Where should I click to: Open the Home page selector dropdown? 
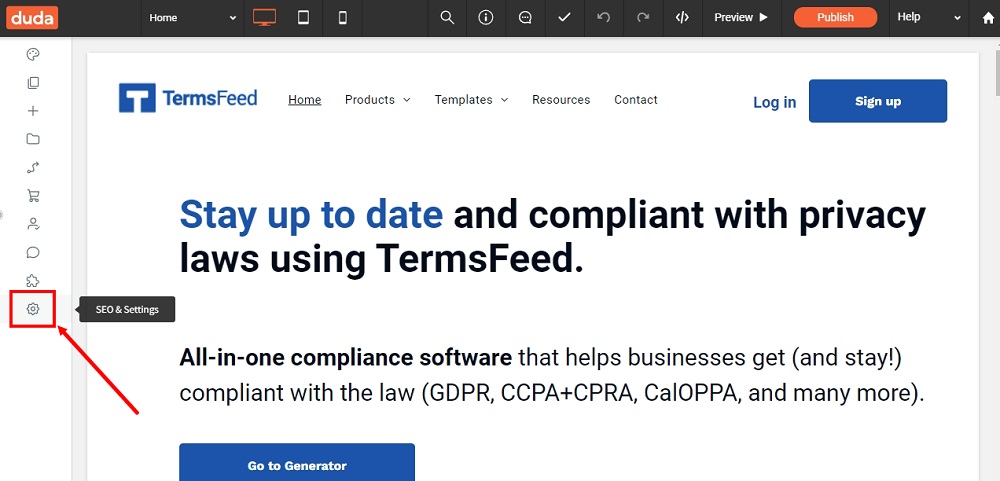tap(193, 18)
